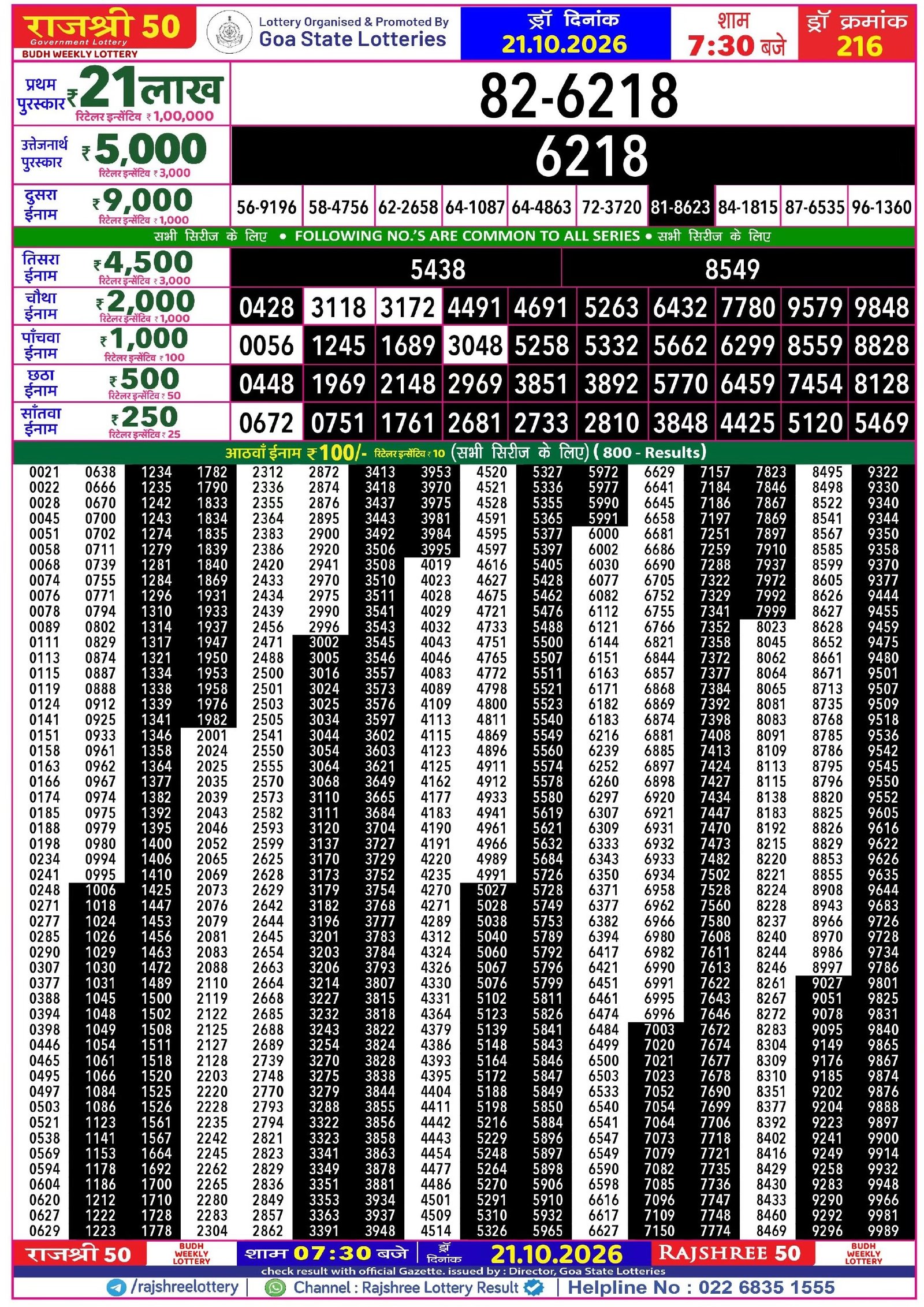This screenshot has height=1307, width=924.
Task: Select sixth prize number 0448
Action: click(266, 384)
